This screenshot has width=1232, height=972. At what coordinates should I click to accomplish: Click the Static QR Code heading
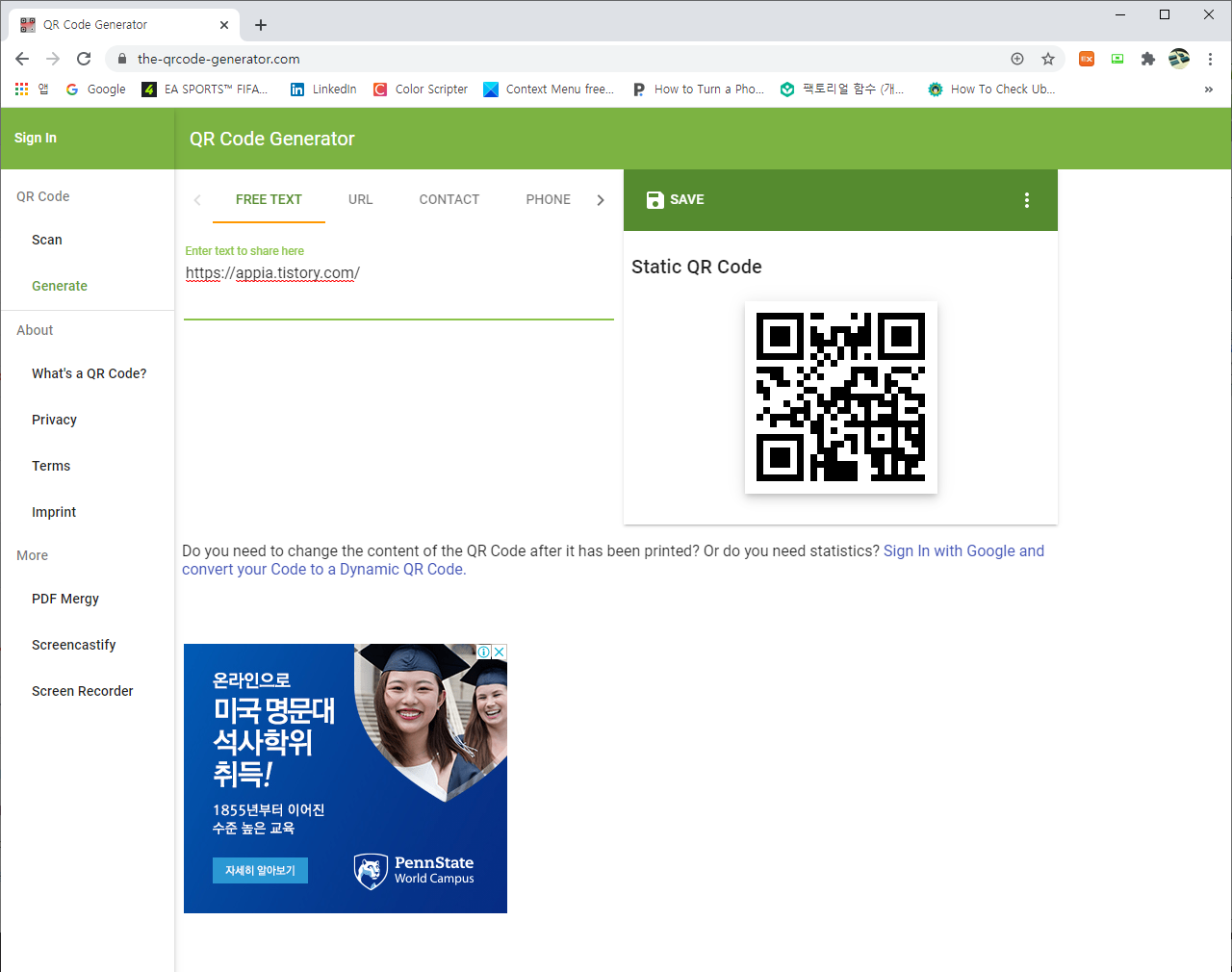pos(697,267)
